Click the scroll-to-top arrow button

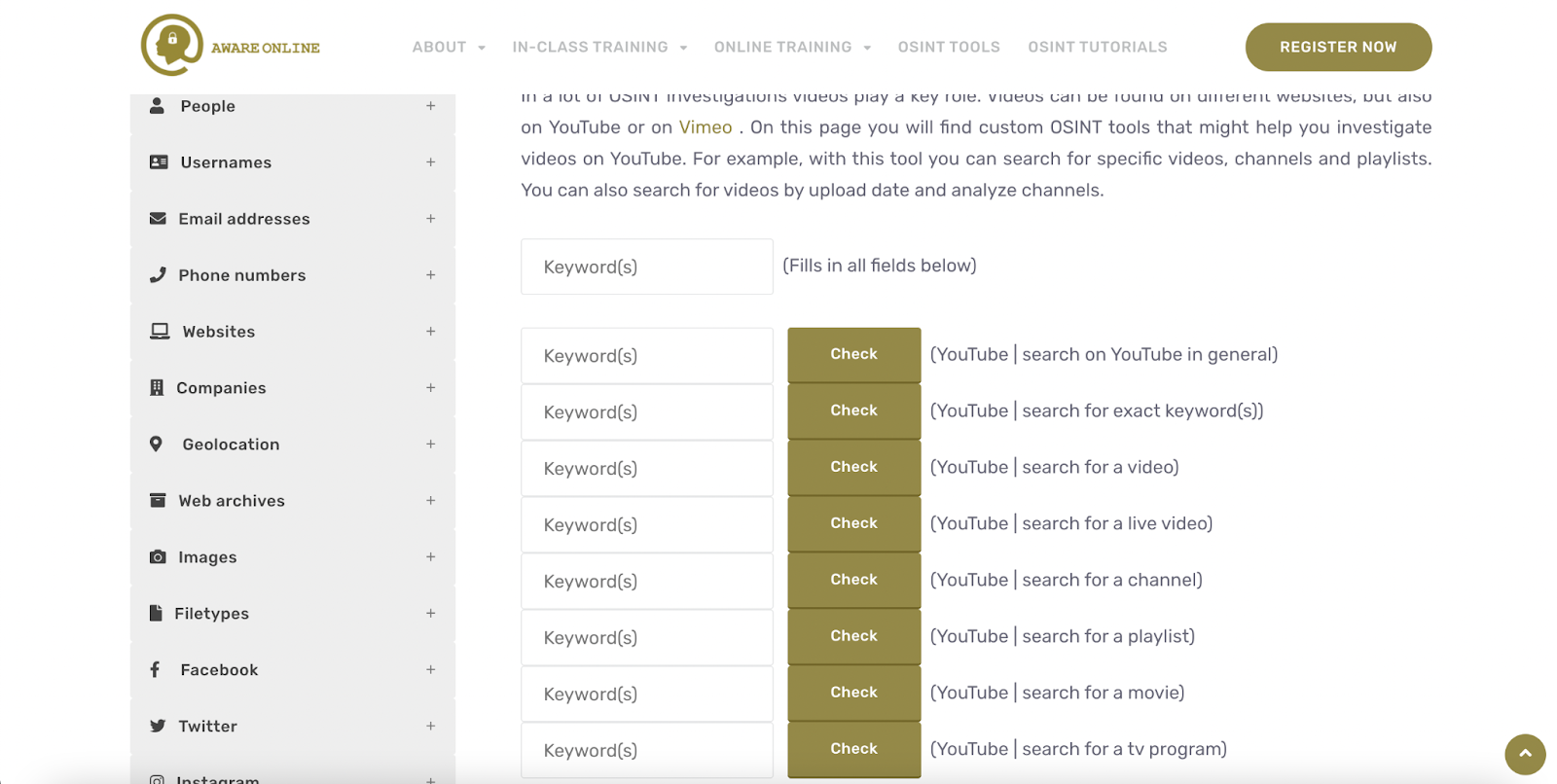1525,755
